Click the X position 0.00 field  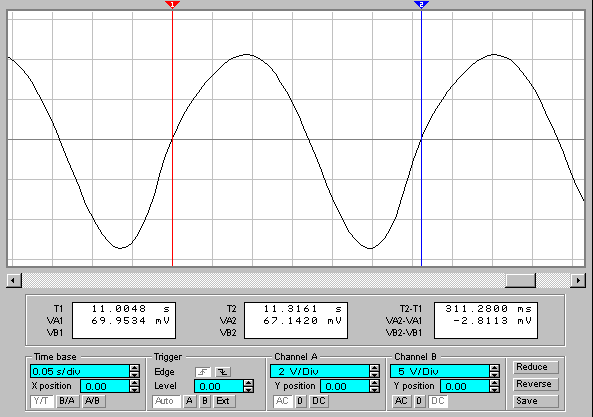105,386
